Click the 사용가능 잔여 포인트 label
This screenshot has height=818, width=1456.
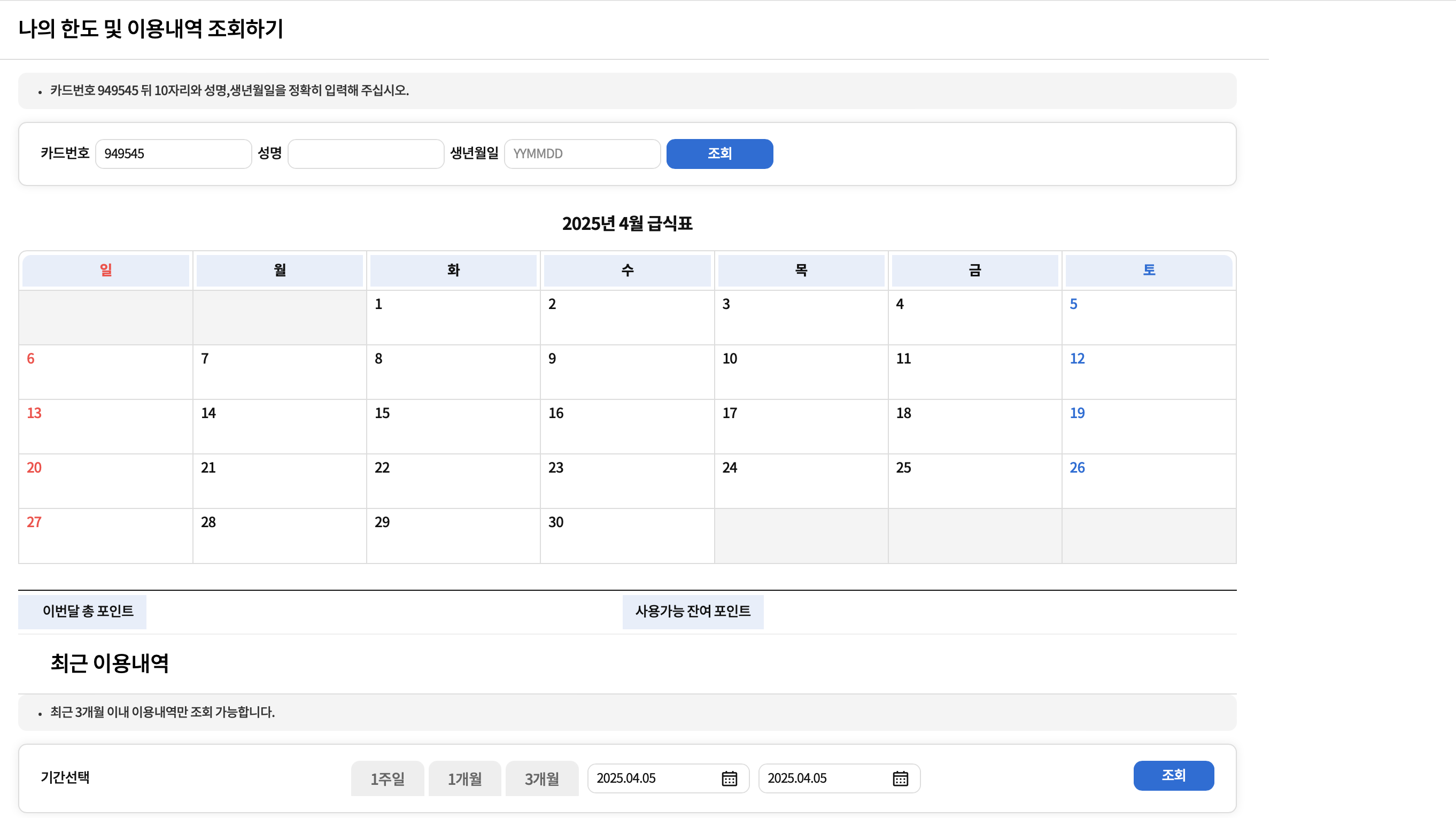pyautogui.click(x=693, y=611)
